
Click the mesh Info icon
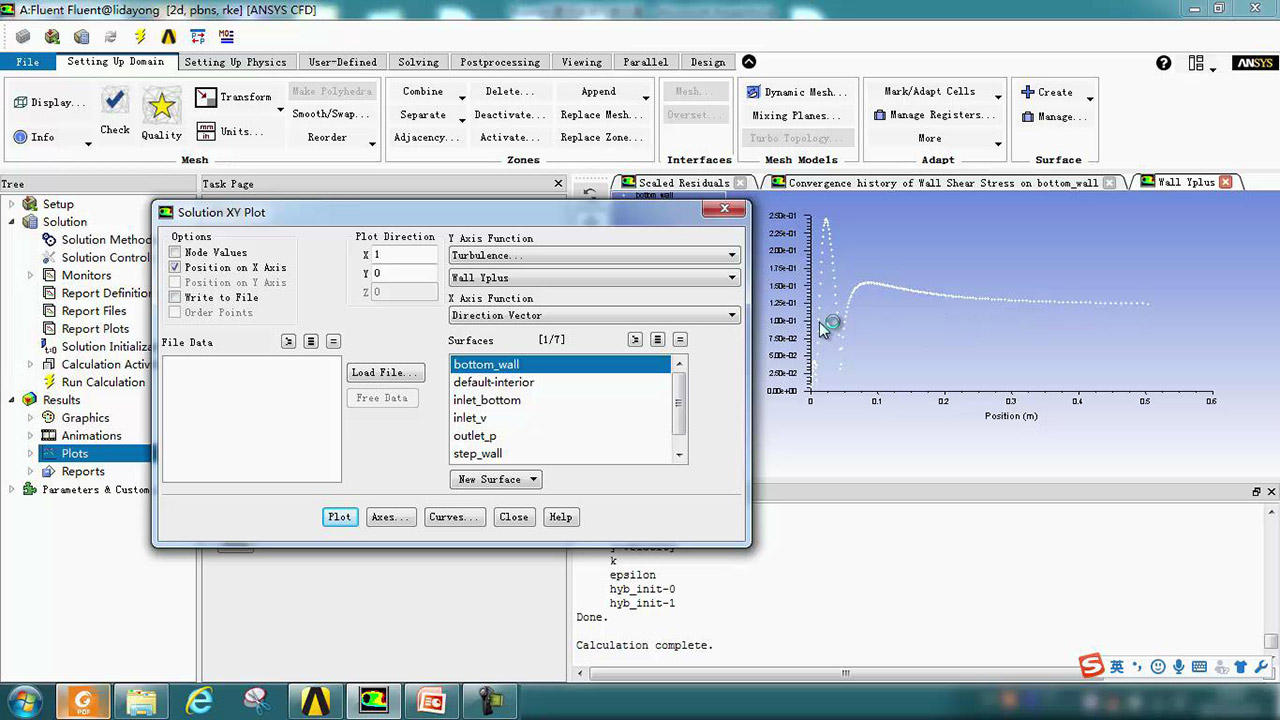click(x=21, y=137)
